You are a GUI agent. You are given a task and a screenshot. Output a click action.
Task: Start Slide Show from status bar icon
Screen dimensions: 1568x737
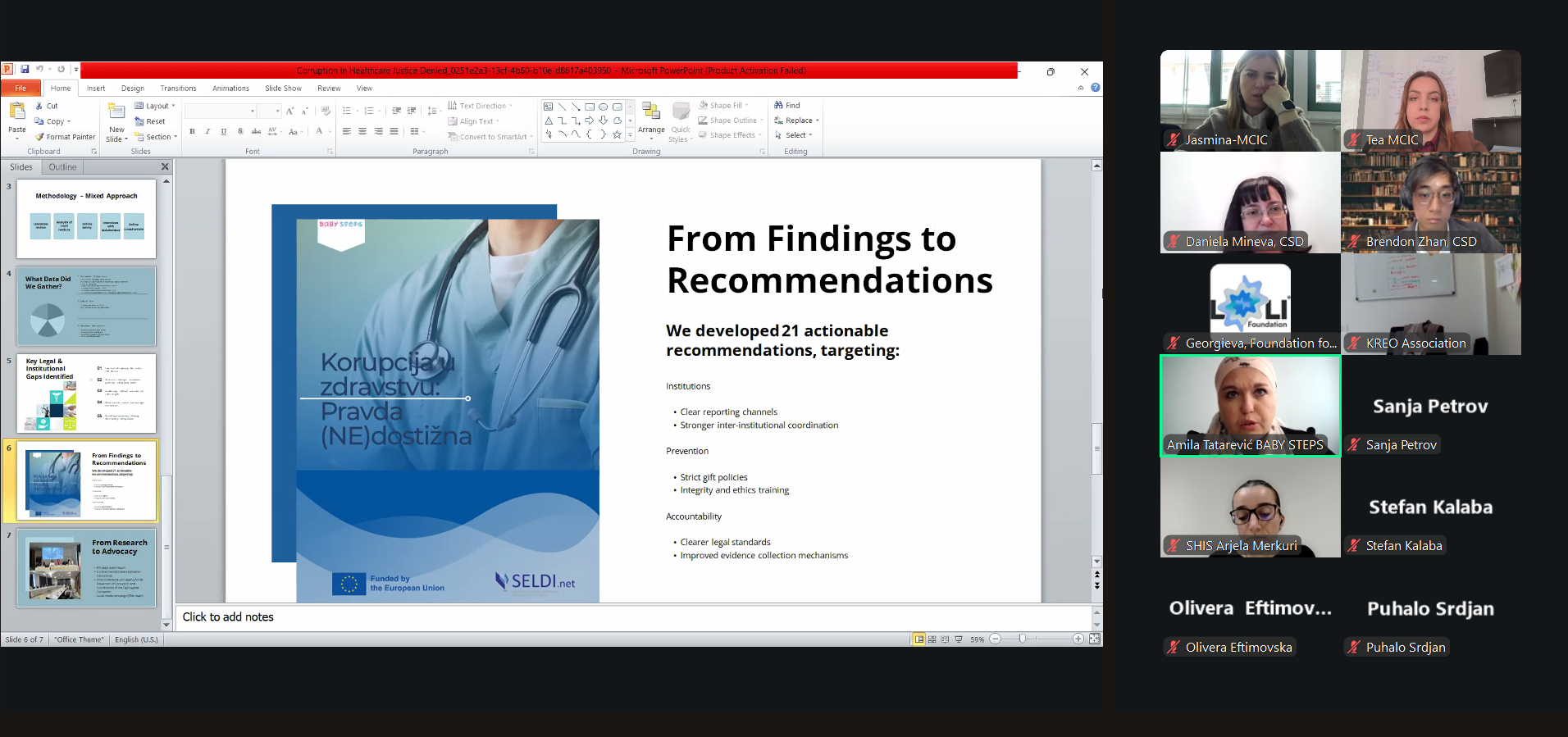(x=959, y=639)
